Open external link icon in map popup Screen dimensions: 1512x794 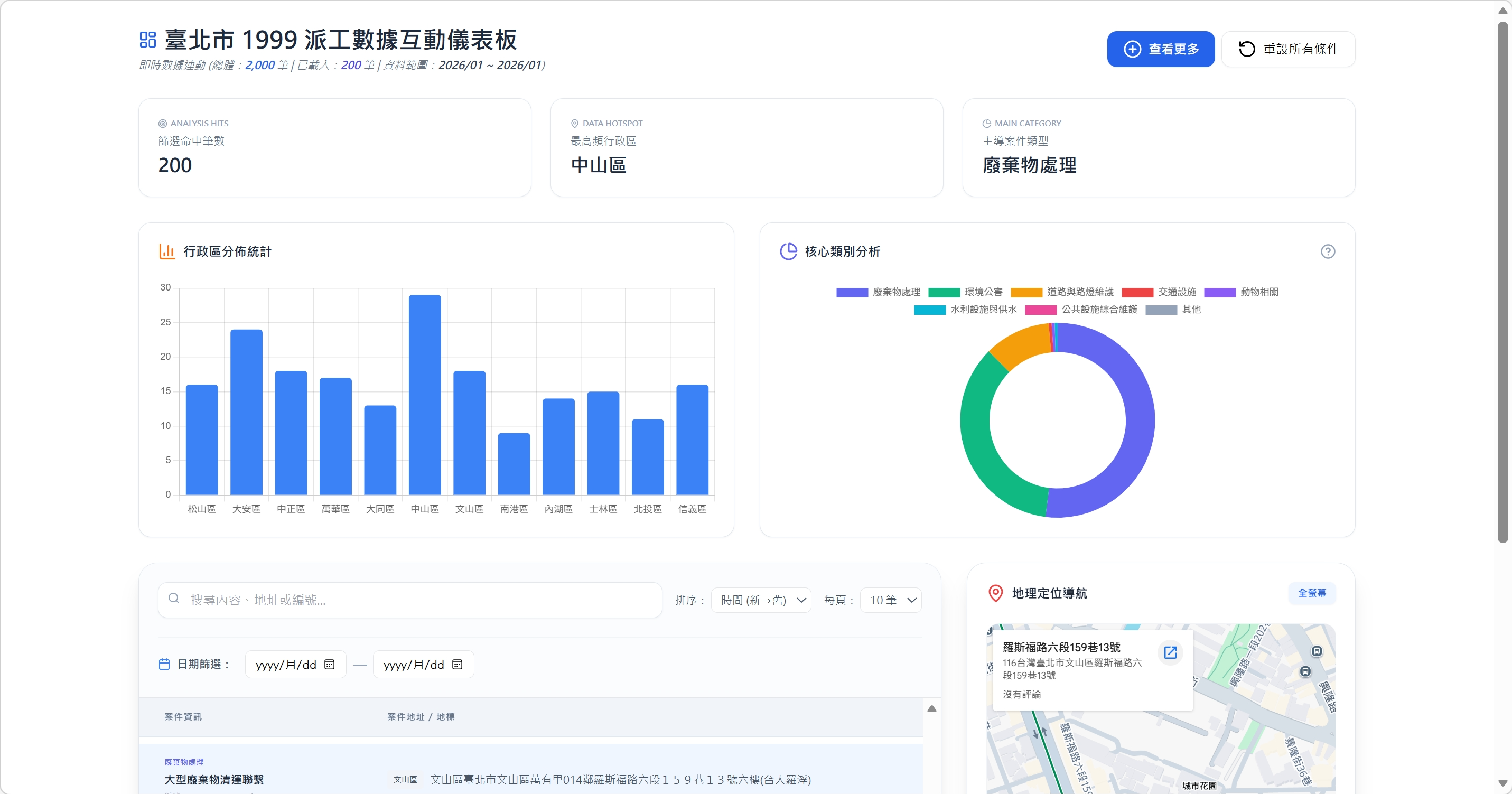1169,652
